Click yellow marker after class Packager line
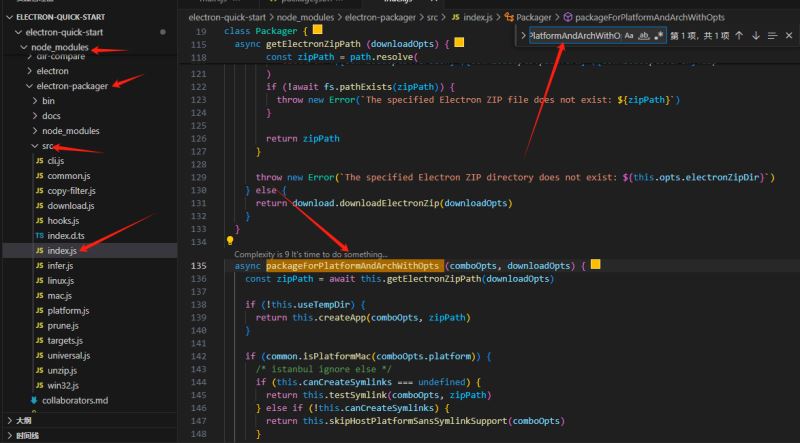 coord(317,30)
